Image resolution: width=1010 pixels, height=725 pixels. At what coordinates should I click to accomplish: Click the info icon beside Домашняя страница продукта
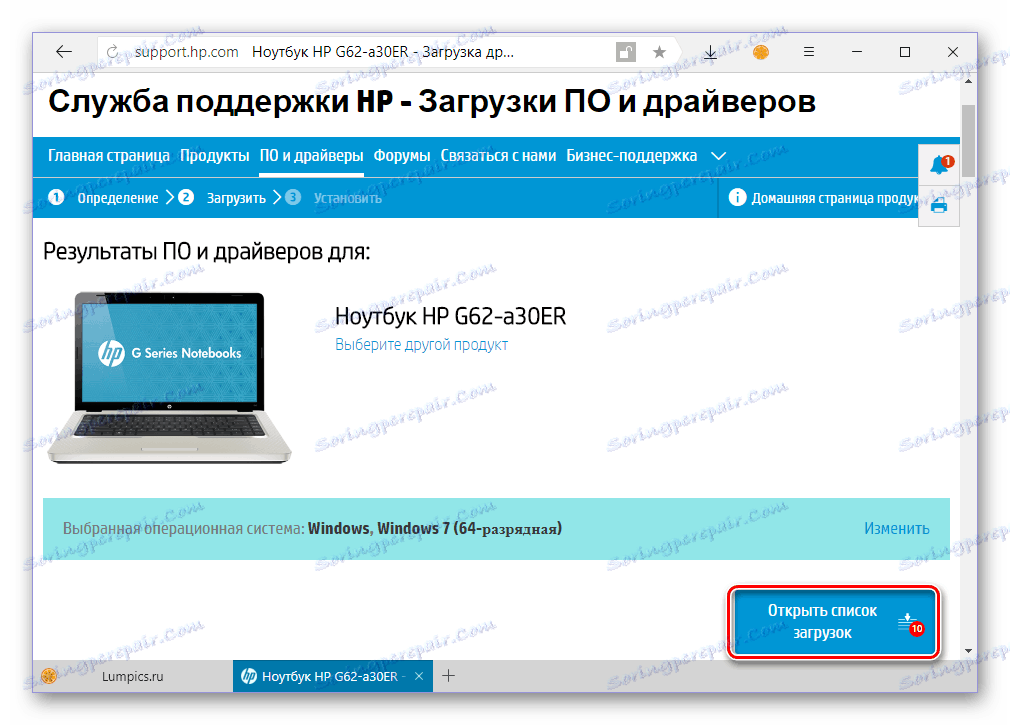pyautogui.click(x=737, y=197)
